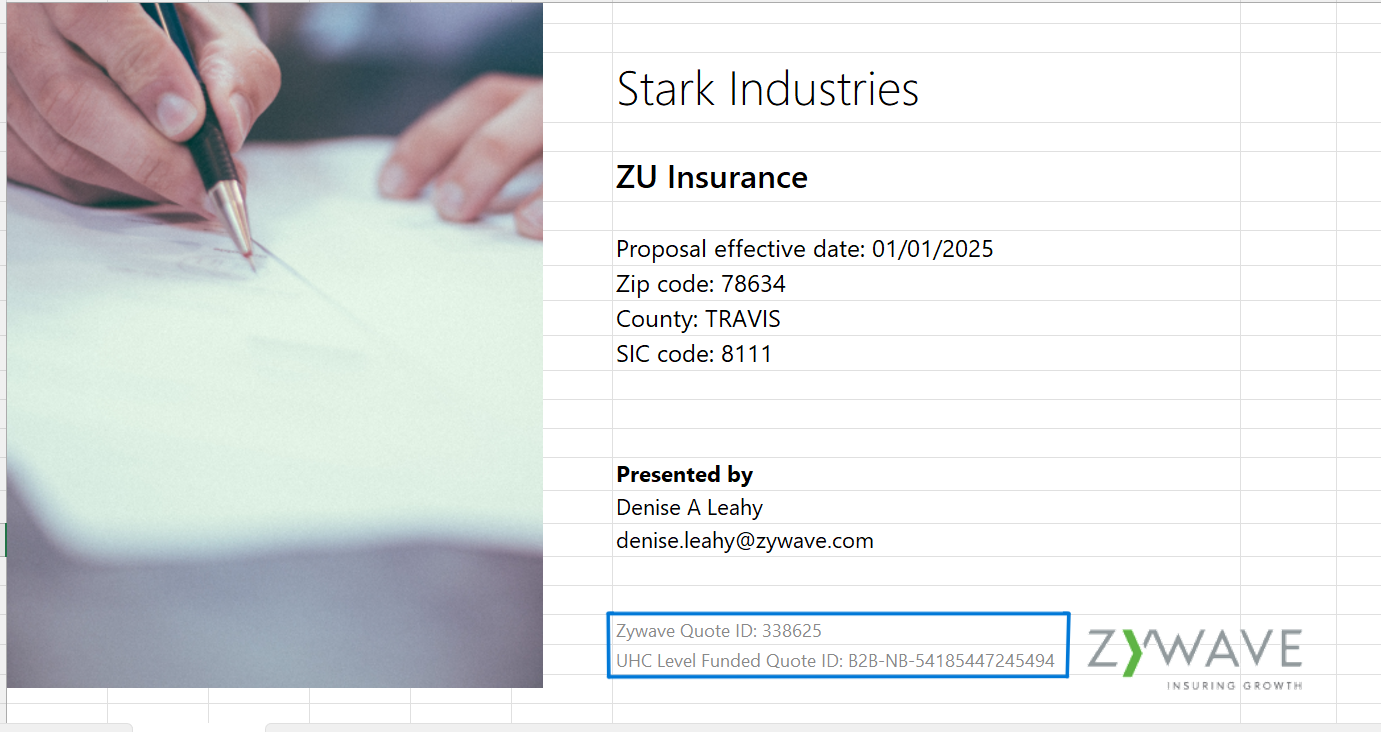The height and width of the screenshot is (732, 1381).
Task: Select the County TRAVIS cell
Action: coord(698,319)
